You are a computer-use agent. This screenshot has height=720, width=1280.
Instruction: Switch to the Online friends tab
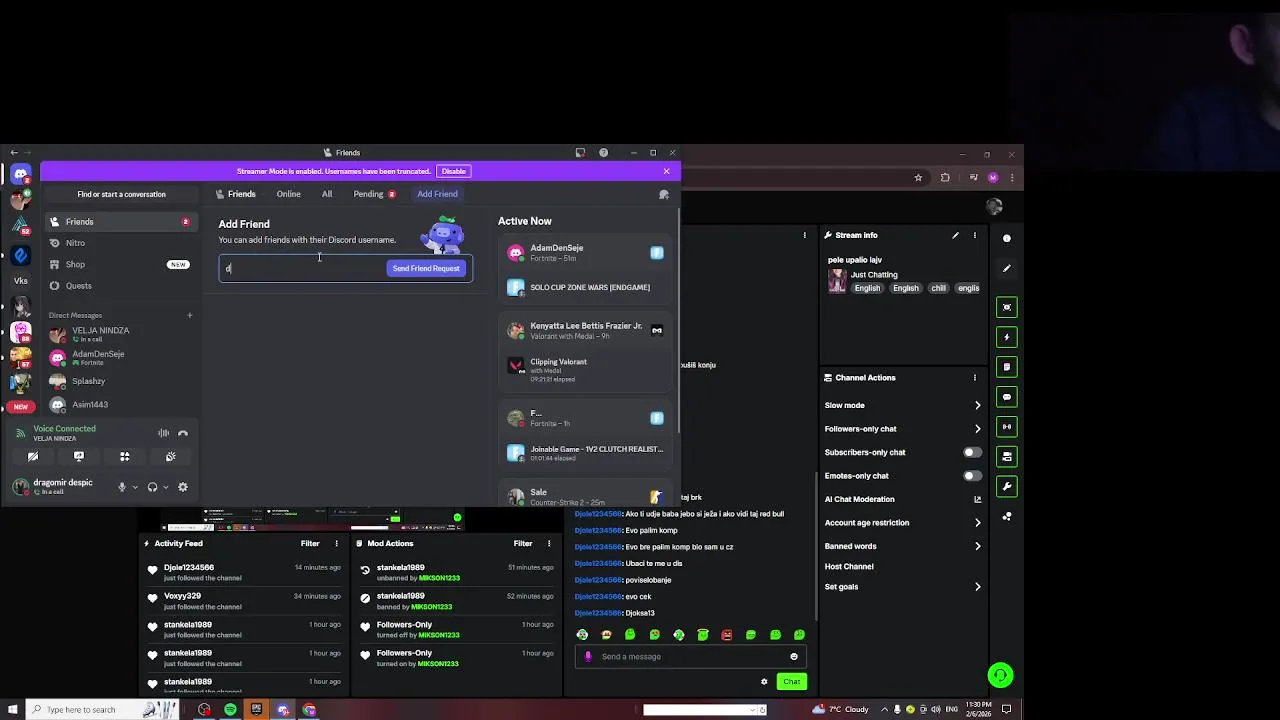[x=288, y=194]
